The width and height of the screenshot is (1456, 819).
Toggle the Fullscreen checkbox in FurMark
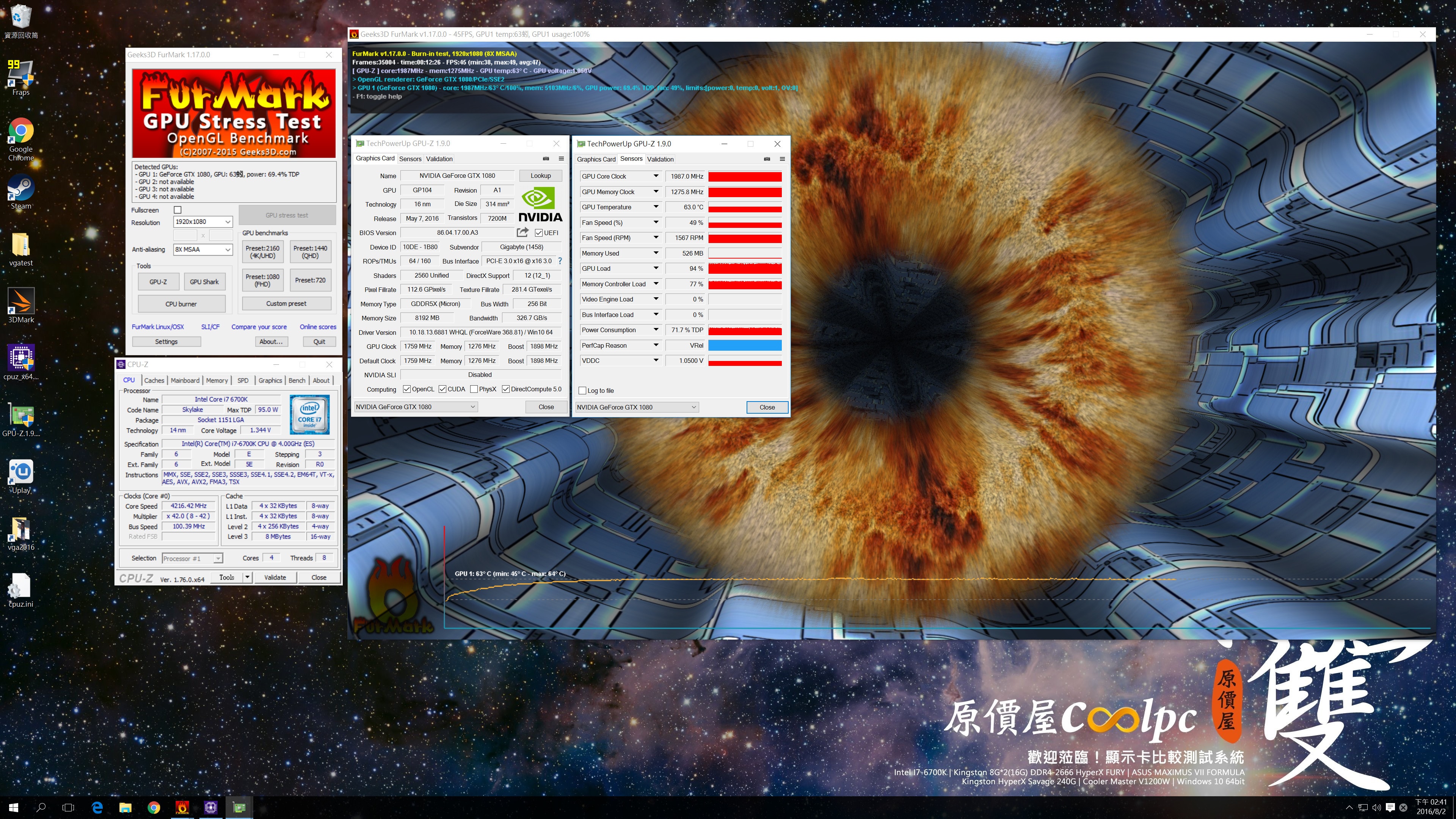pyautogui.click(x=177, y=210)
